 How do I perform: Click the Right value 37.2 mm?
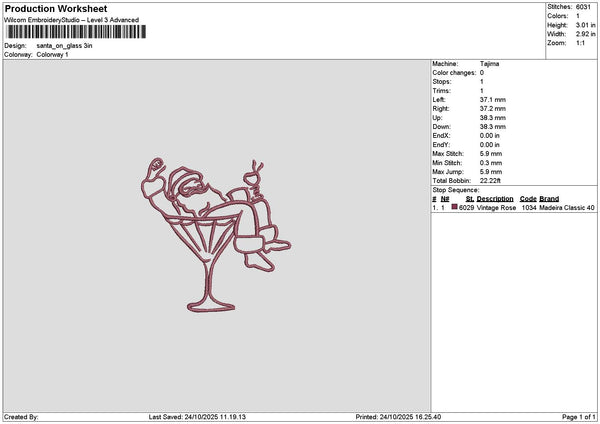pyautogui.click(x=493, y=109)
